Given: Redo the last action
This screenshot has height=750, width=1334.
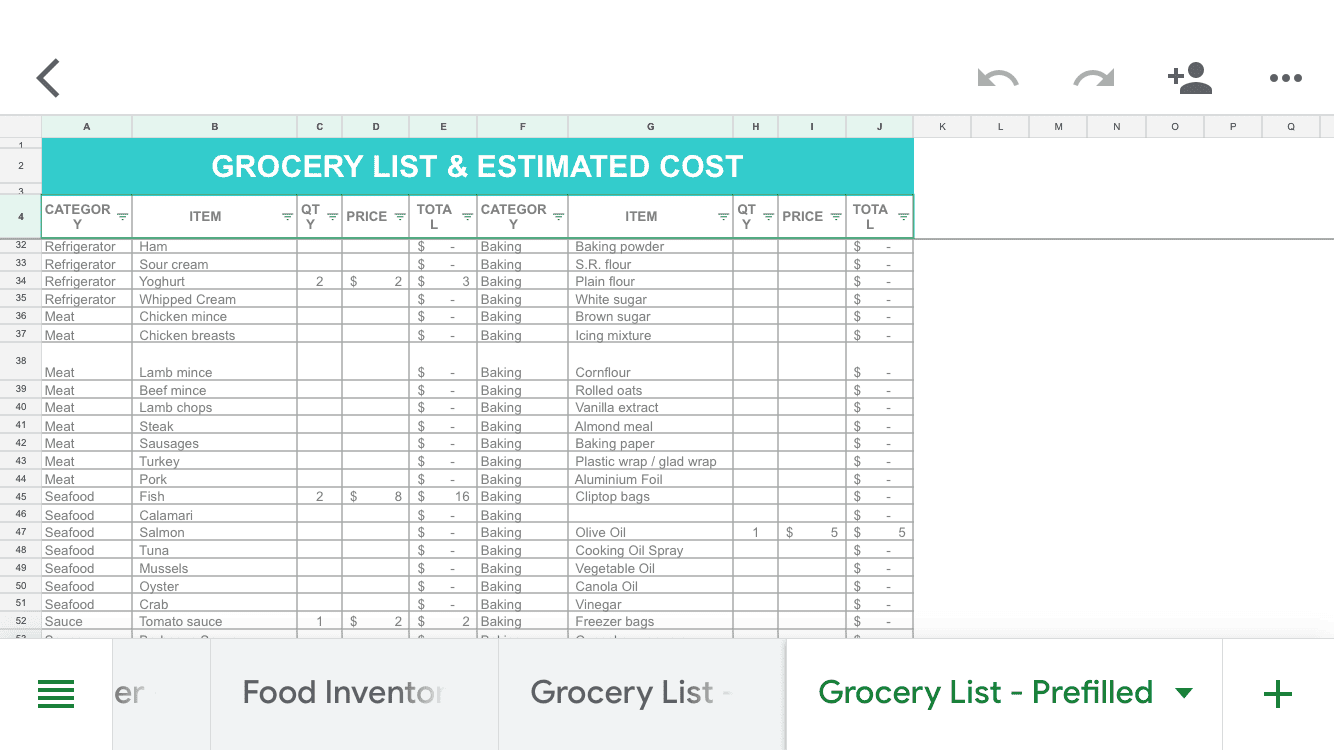Looking at the screenshot, I should [1092, 78].
